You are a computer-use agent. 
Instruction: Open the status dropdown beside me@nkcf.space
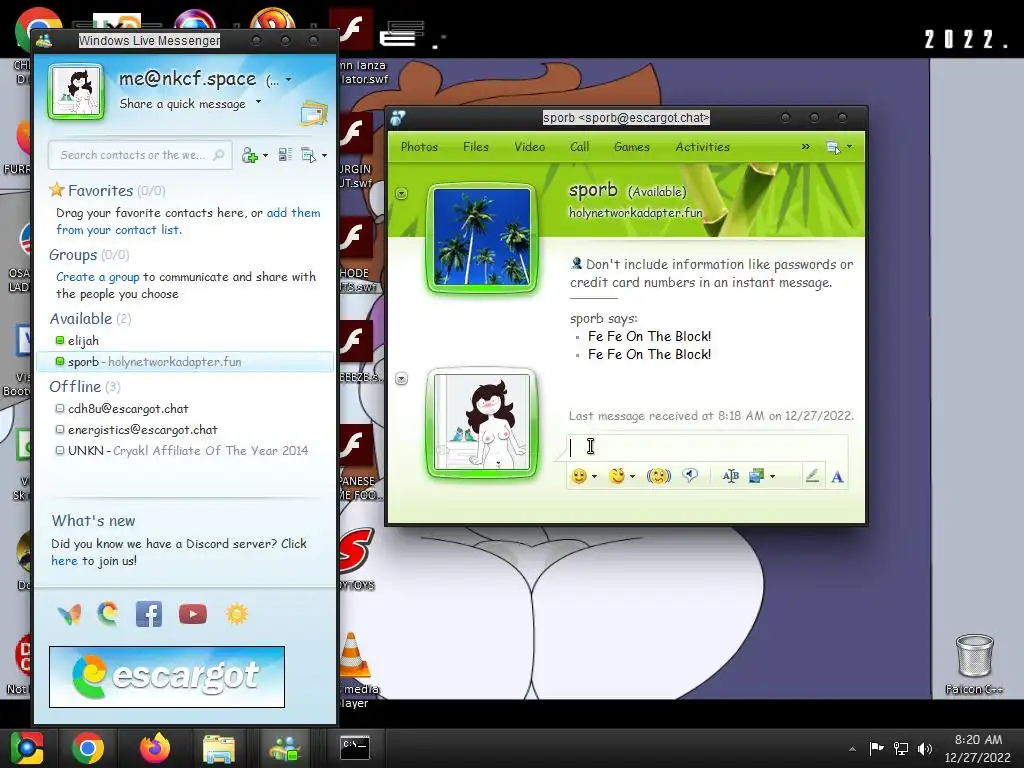[289, 80]
